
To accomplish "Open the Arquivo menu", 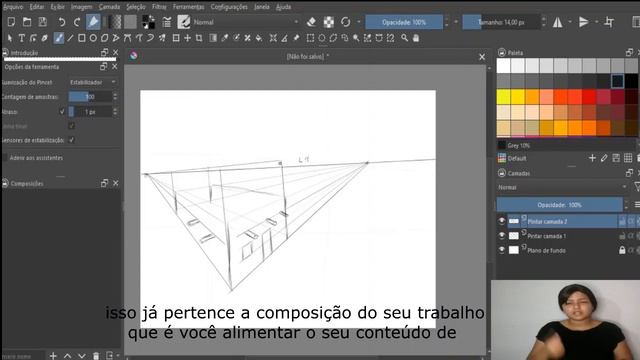I will (x=13, y=7).
